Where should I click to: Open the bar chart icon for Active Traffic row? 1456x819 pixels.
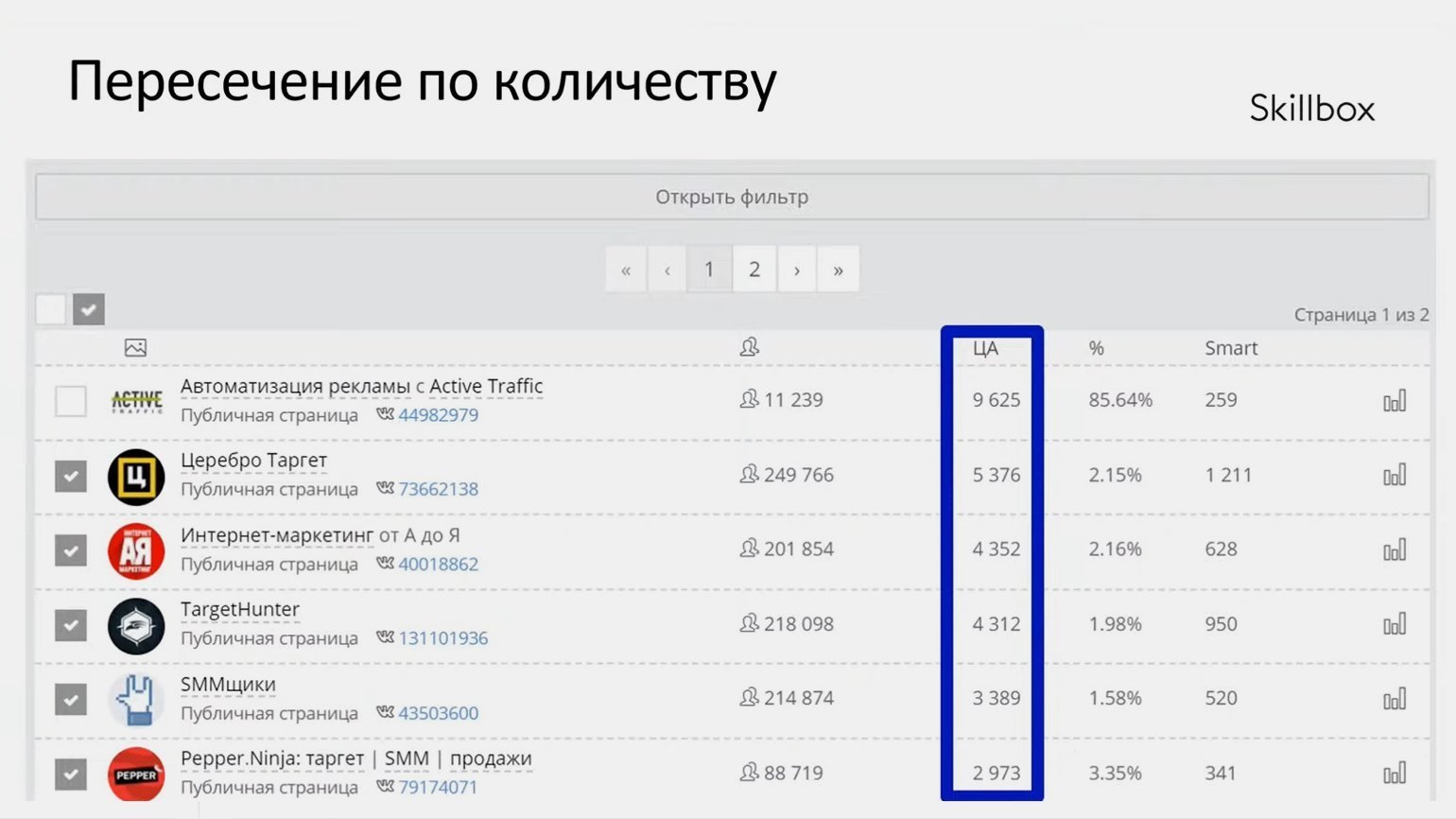pos(1395,401)
